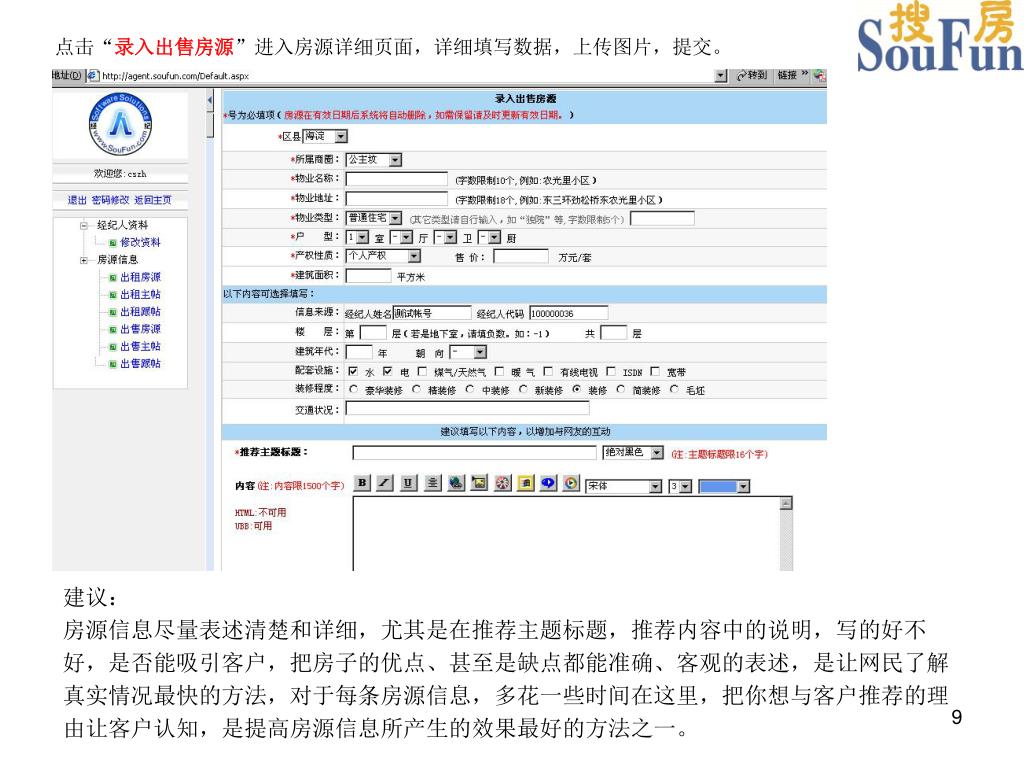Image resolution: width=1024 pixels, height=768 pixels.
Task: Select the 豪华装修 radio button
Action: click(x=353, y=389)
